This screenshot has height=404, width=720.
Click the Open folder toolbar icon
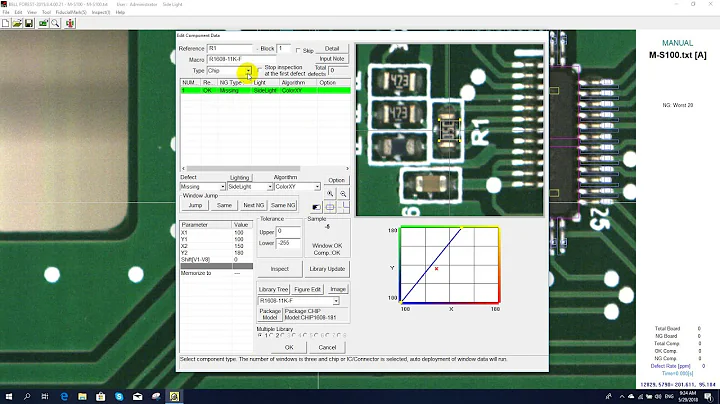[17, 23]
